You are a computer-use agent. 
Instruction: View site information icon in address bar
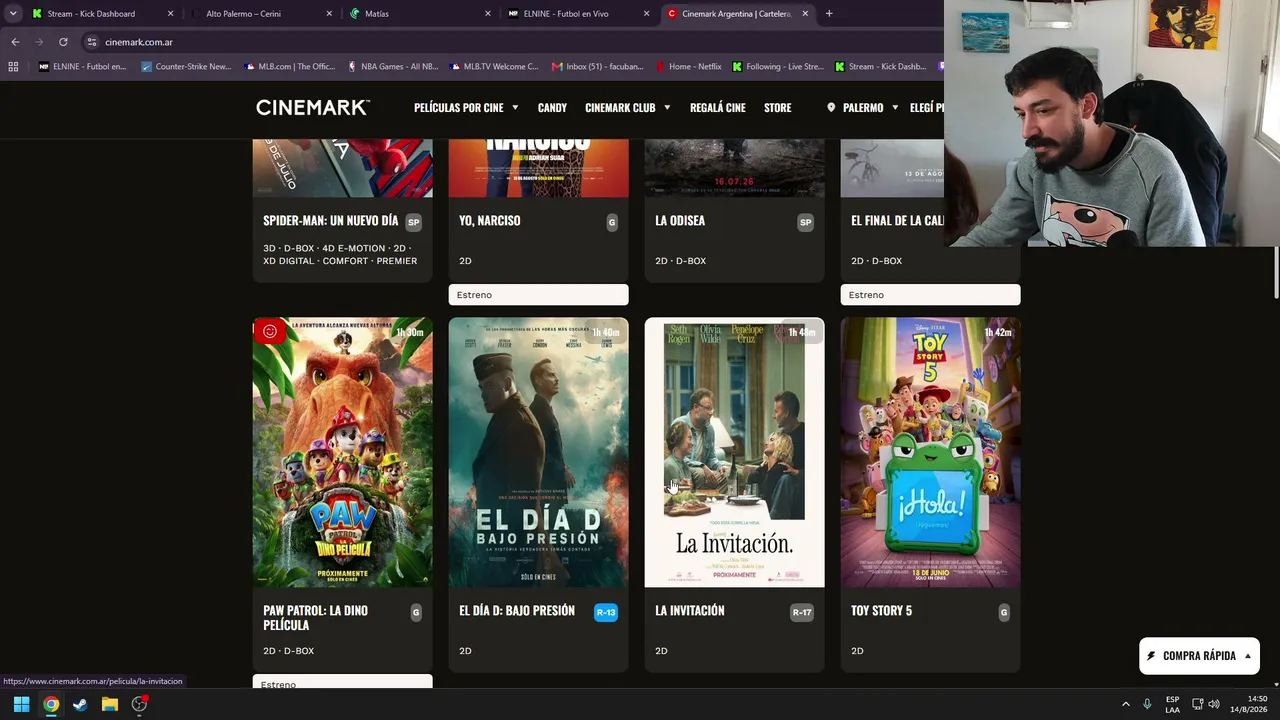[x=91, y=42]
